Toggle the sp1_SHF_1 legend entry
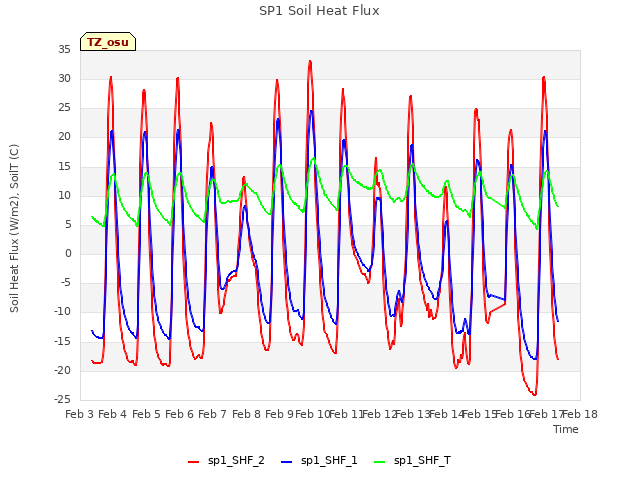Screen dimensions: 640x480 pyautogui.click(x=319, y=461)
